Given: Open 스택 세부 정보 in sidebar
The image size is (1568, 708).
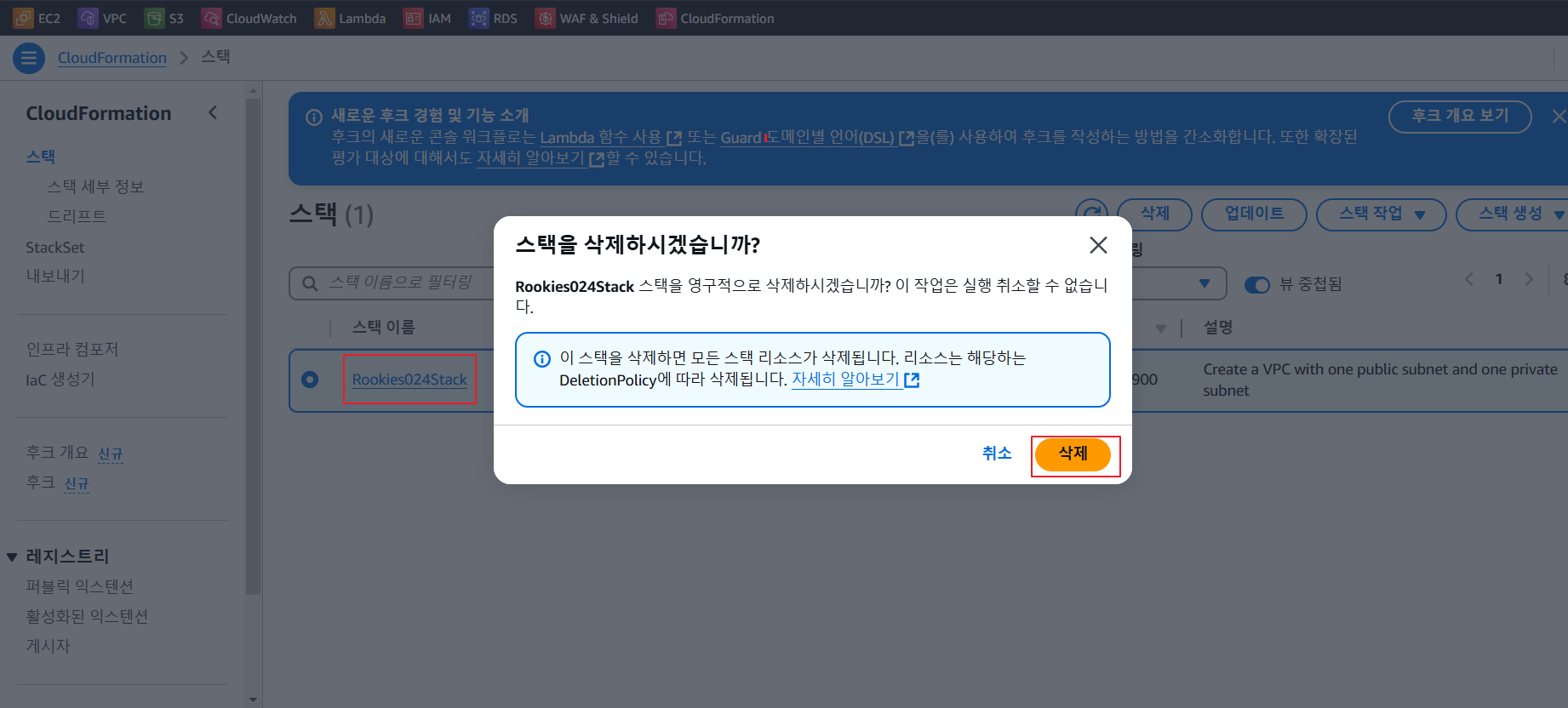Looking at the screenshot, I should 95,186.
